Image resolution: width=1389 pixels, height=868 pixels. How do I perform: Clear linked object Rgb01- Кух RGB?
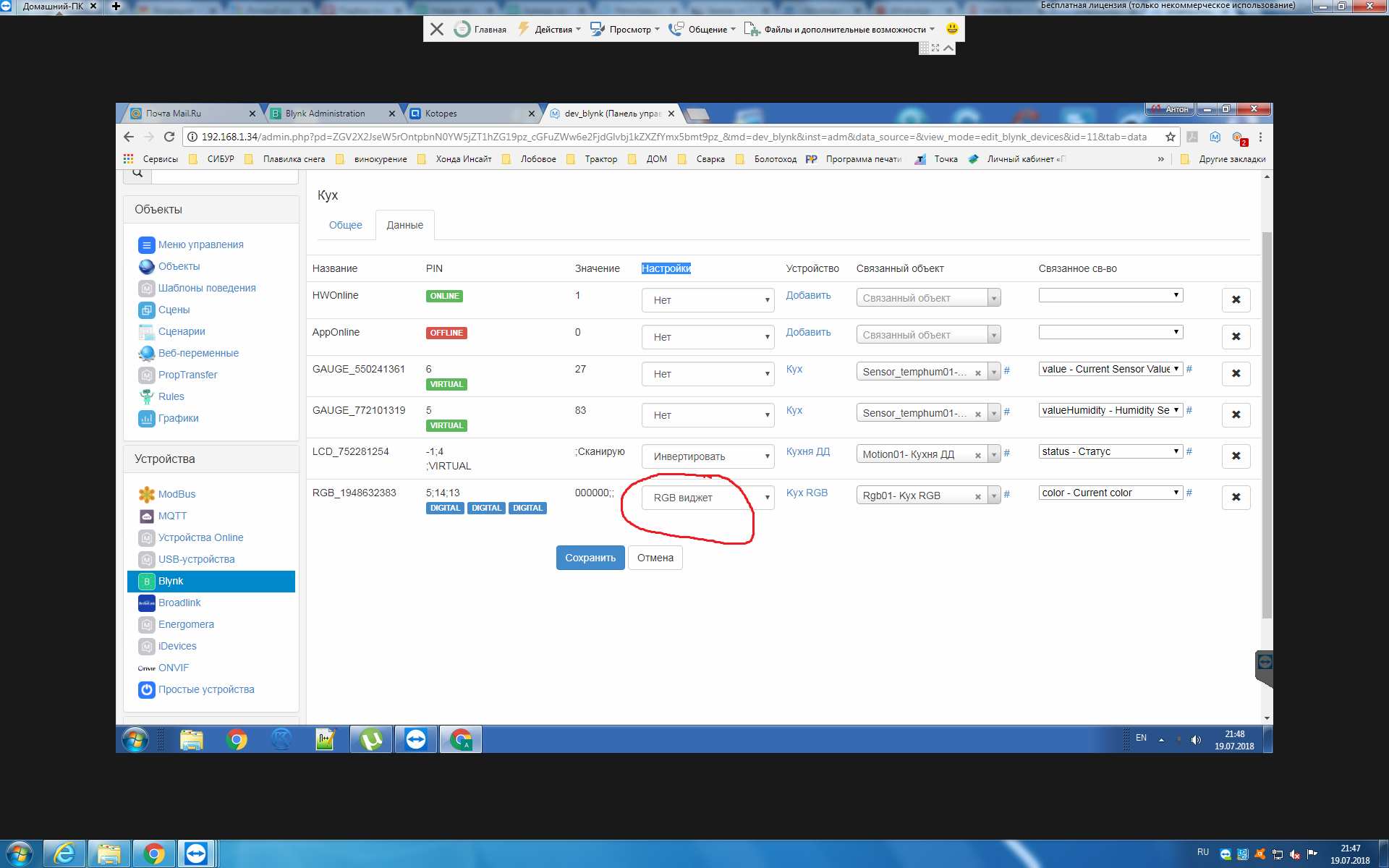click(977, 496)
